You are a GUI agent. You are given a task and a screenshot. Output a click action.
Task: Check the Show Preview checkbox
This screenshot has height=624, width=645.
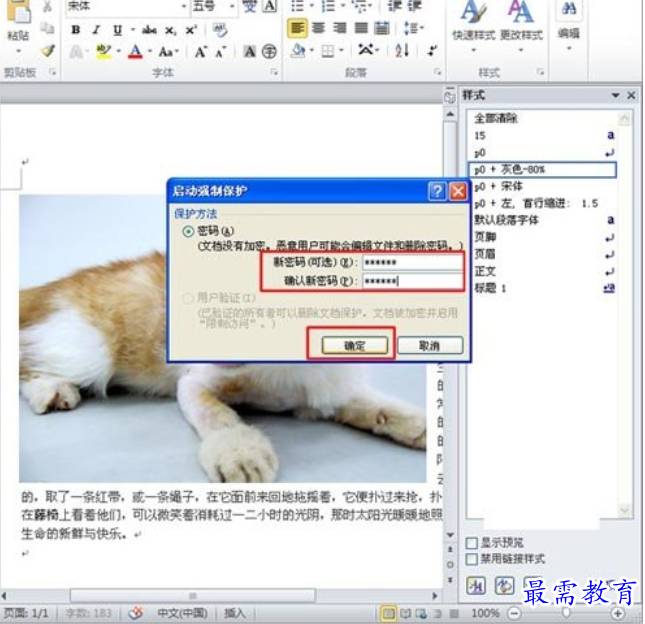(472, 543)
